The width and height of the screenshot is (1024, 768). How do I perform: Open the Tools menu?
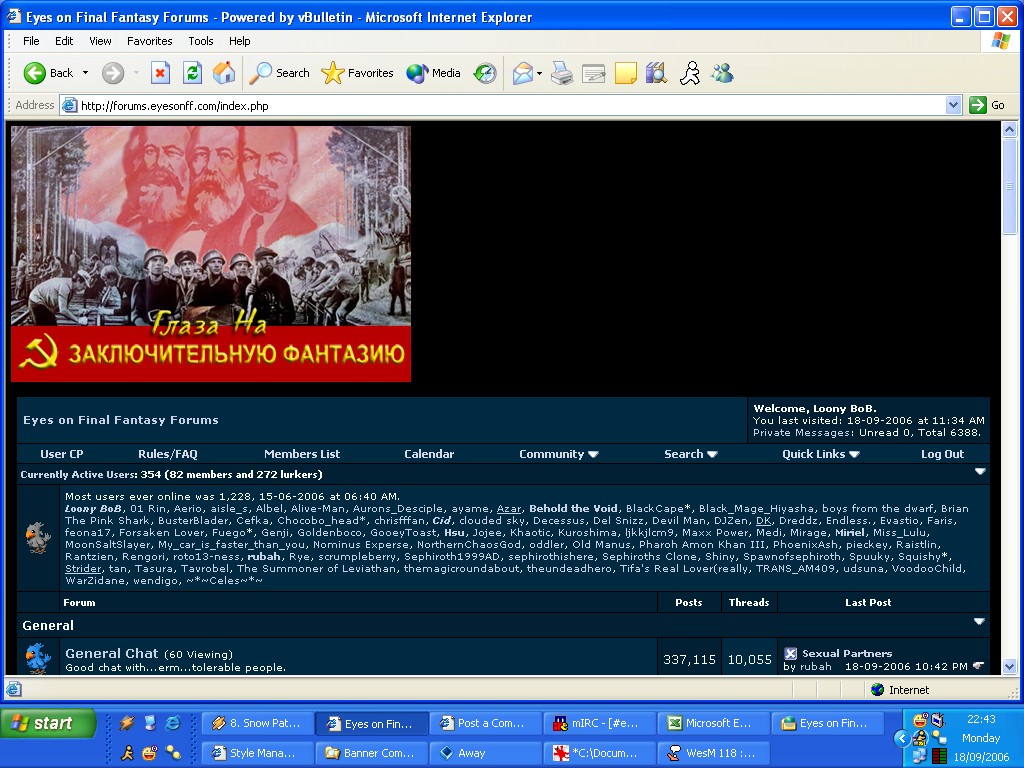200,41
